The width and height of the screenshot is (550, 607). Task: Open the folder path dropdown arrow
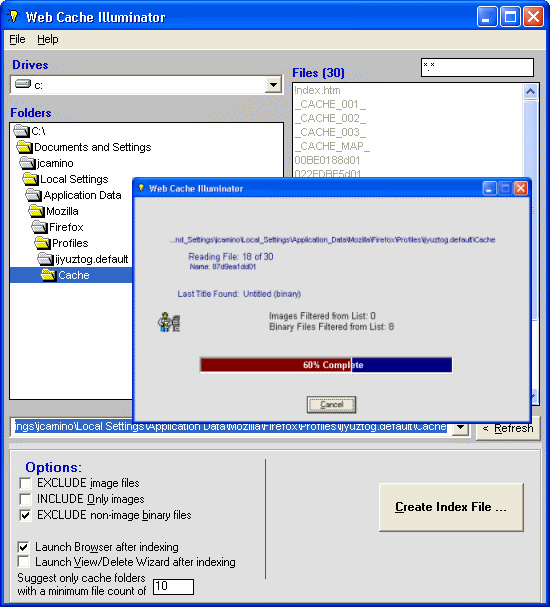pyautogui.click(x=461, y=428)
